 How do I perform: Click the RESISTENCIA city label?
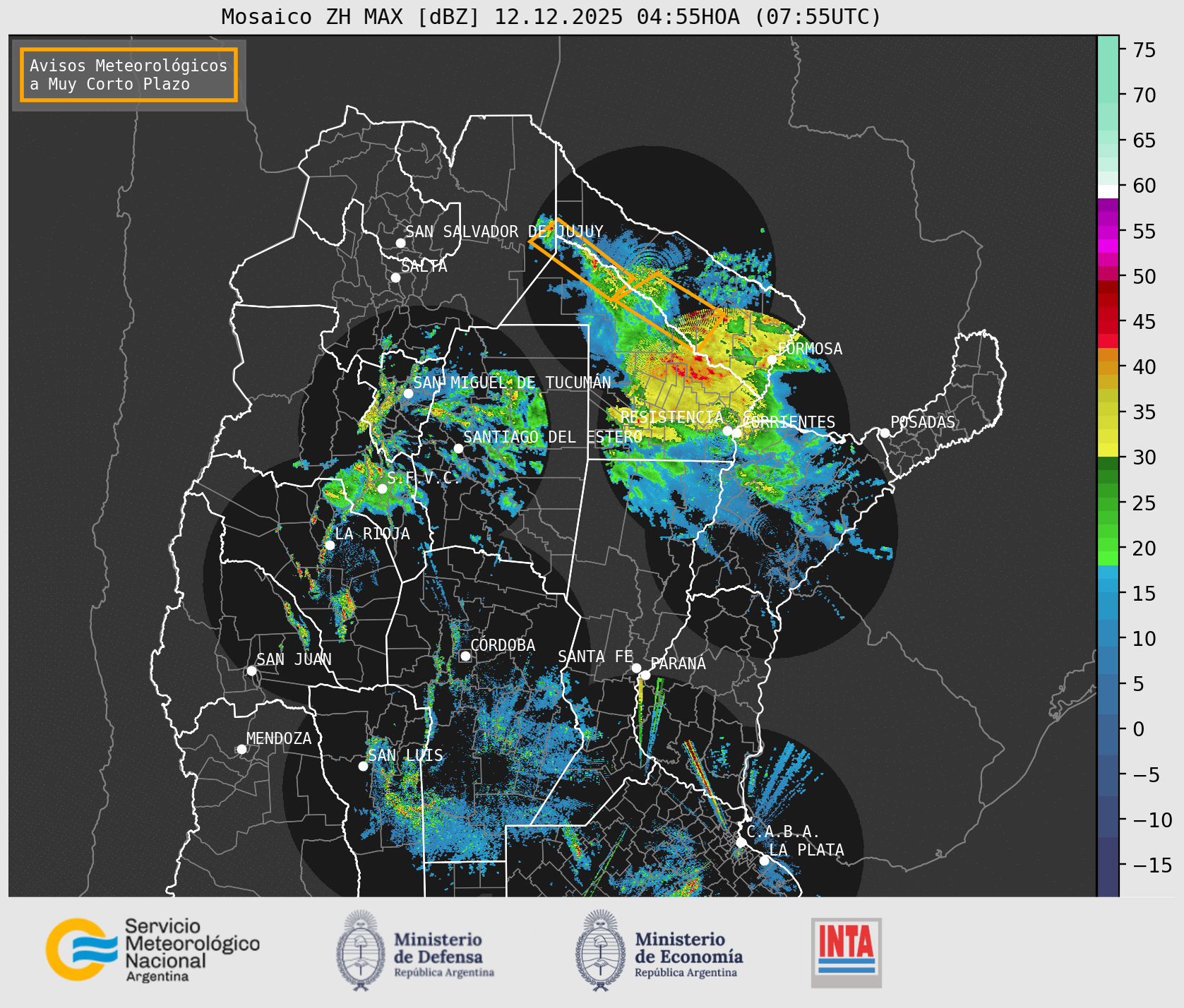[x=672, y=417]
